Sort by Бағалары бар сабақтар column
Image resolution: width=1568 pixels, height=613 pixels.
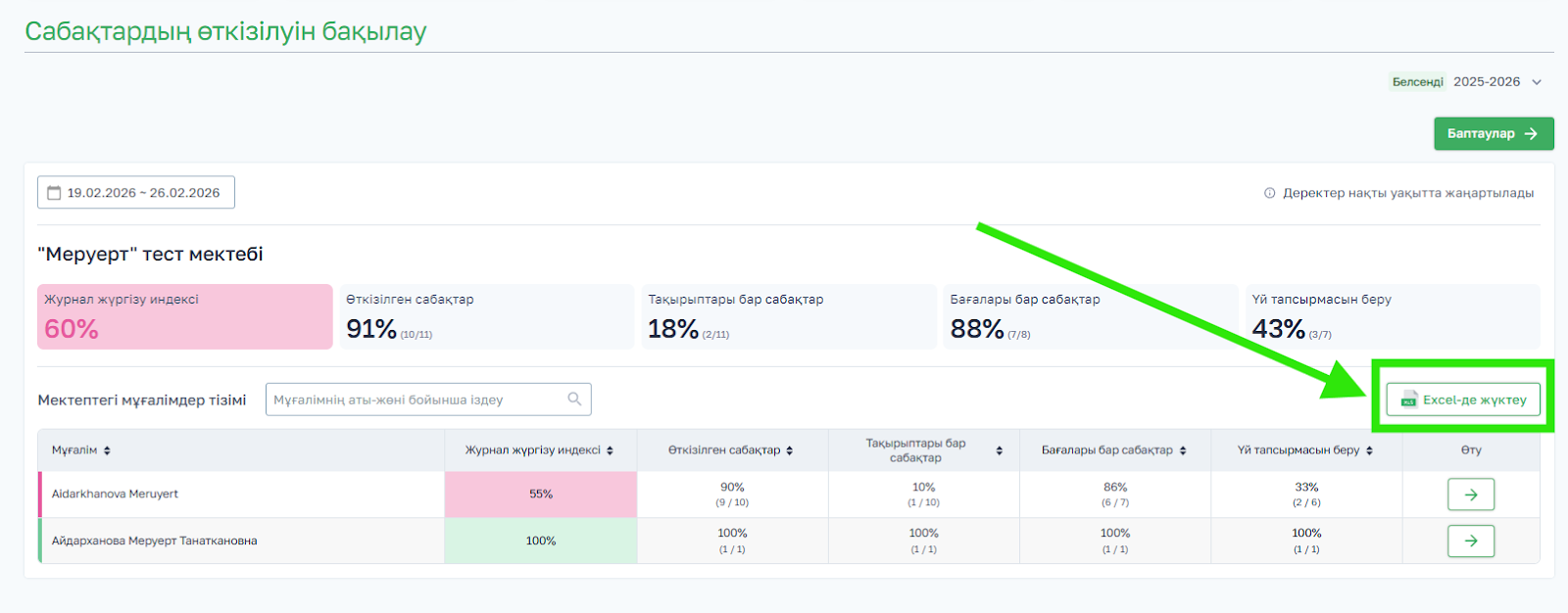click(1183, 450)
